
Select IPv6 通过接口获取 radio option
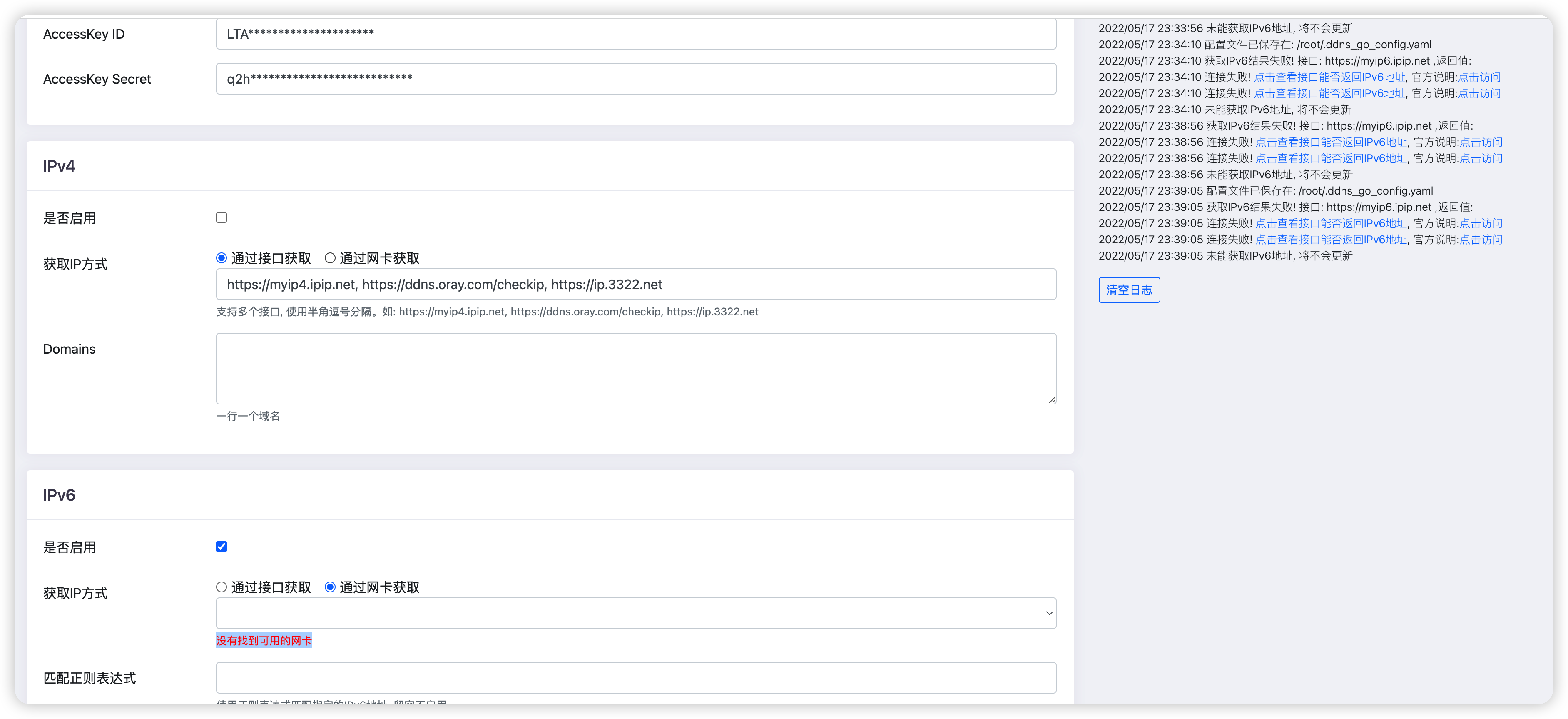222,587
